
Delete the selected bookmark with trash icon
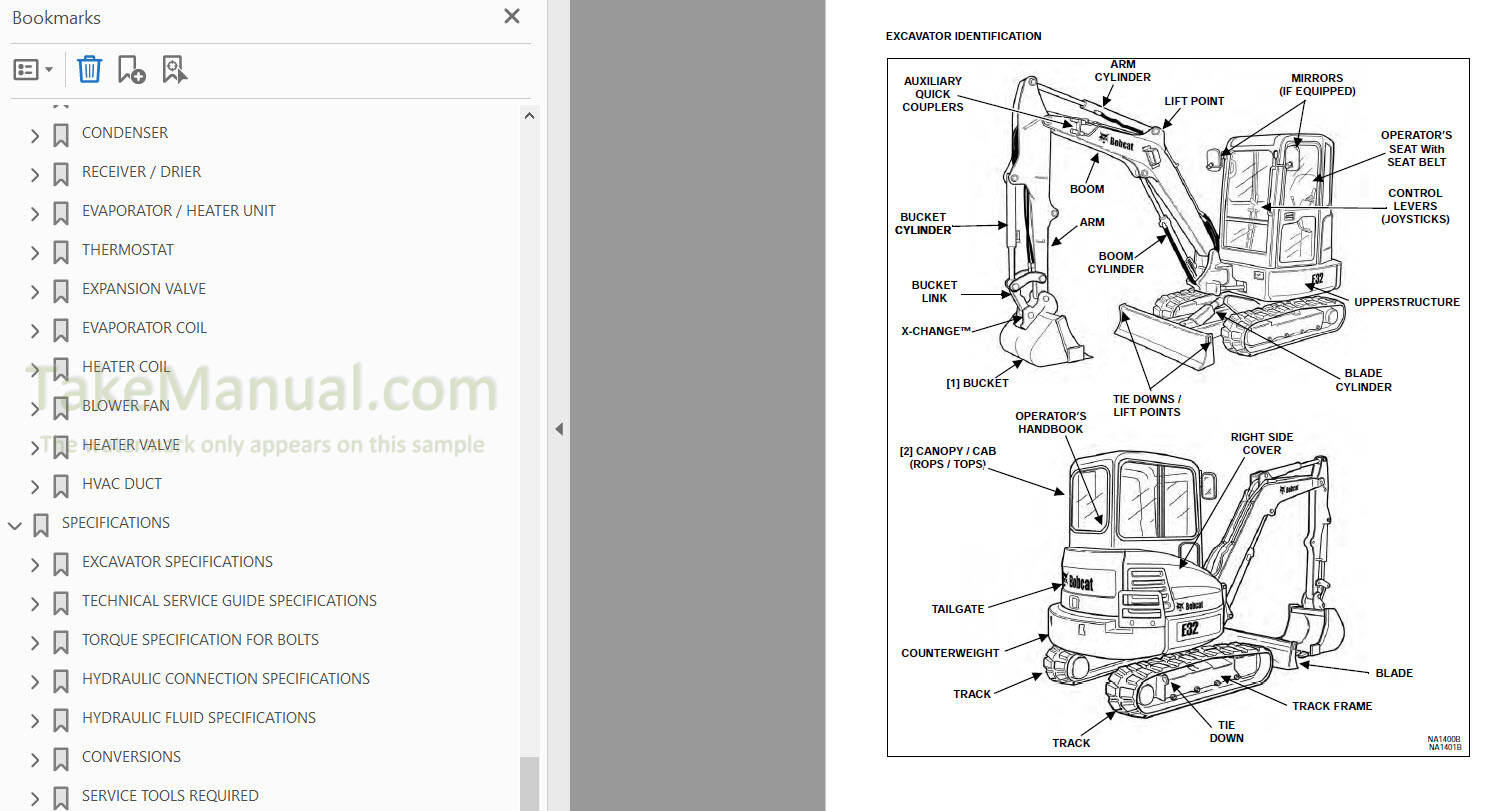click(x=89, y=69)
